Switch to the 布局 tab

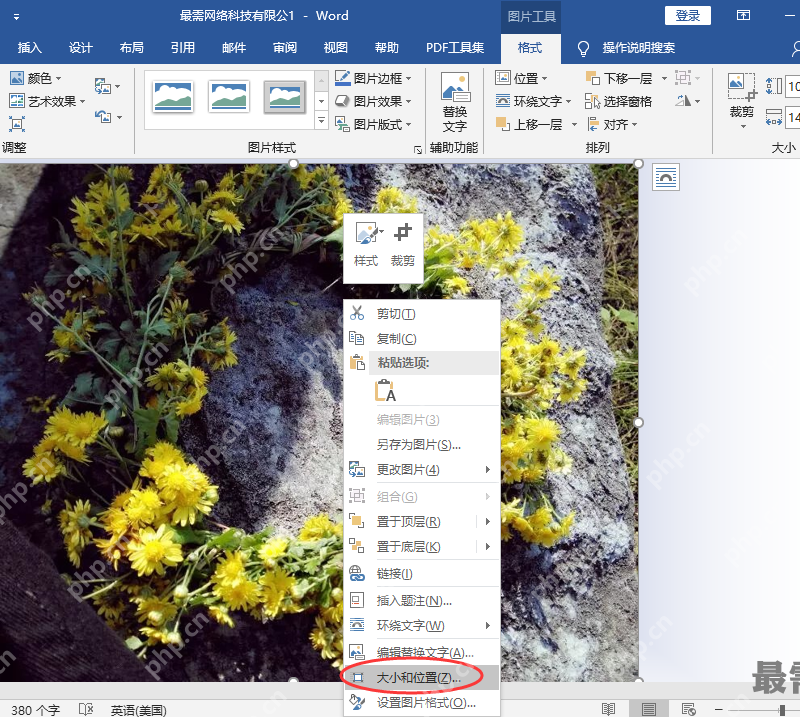pyautogui.click(x=132, y=48)
